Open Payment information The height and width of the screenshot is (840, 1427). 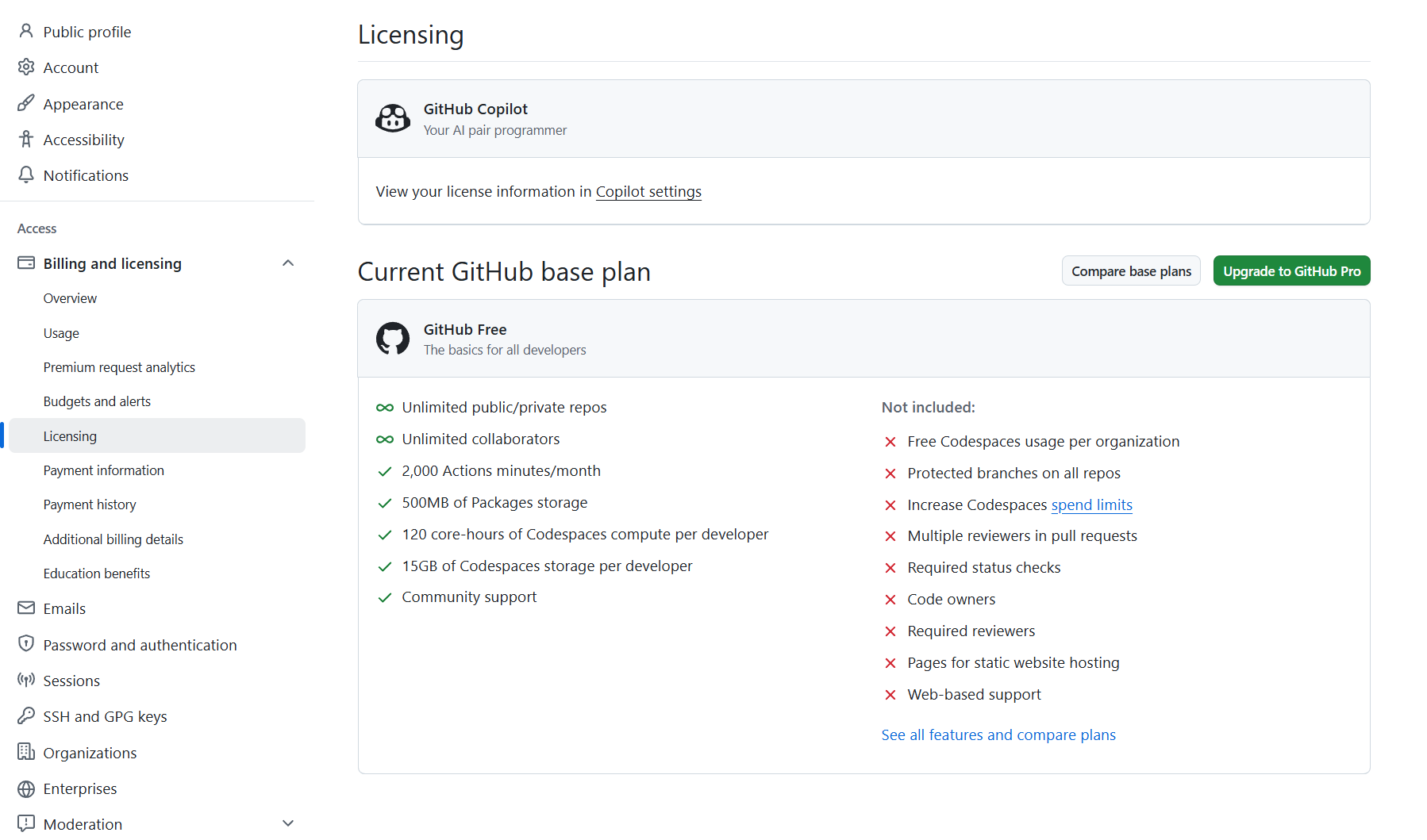(x=103, y=470)
